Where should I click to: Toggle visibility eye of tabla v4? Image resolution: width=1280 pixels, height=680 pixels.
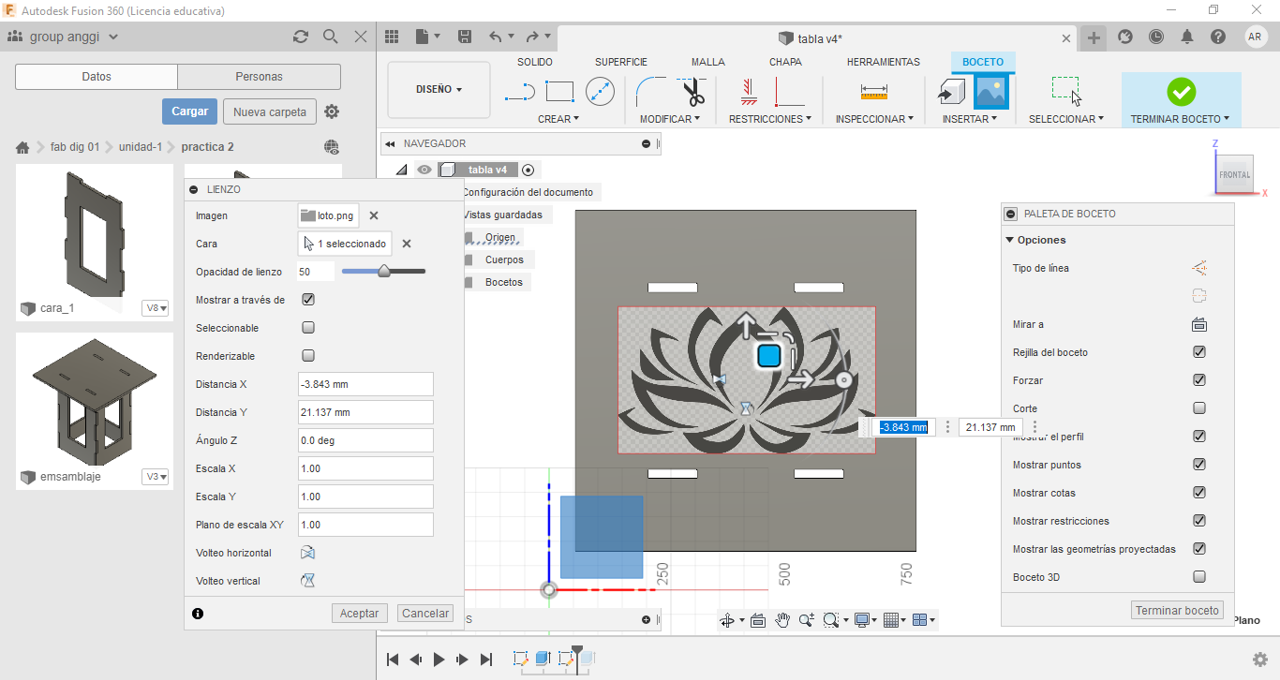424,170
